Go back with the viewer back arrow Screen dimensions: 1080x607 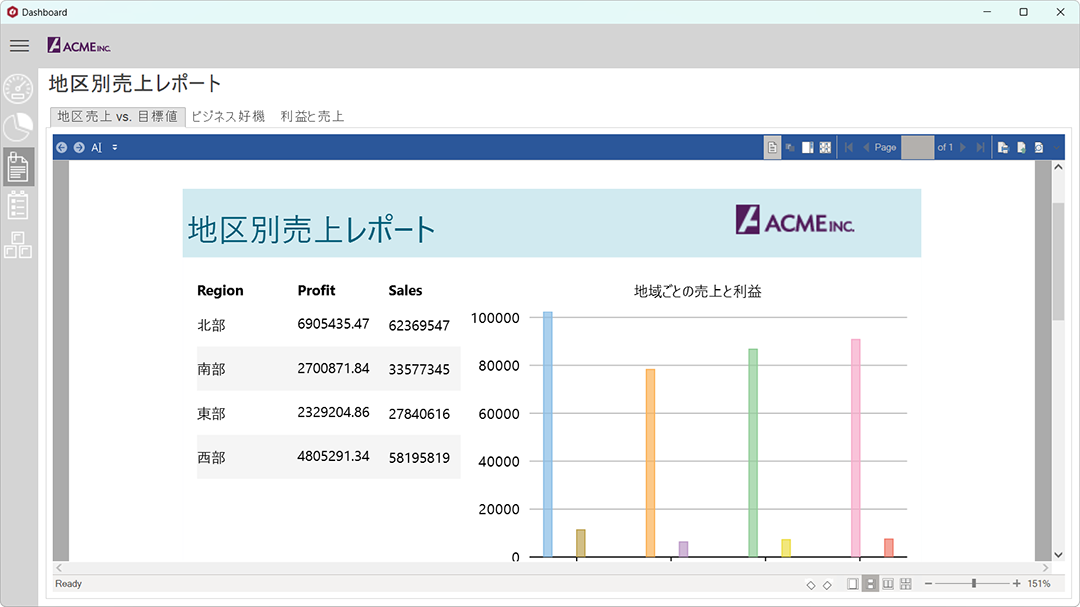pos(61,147)
